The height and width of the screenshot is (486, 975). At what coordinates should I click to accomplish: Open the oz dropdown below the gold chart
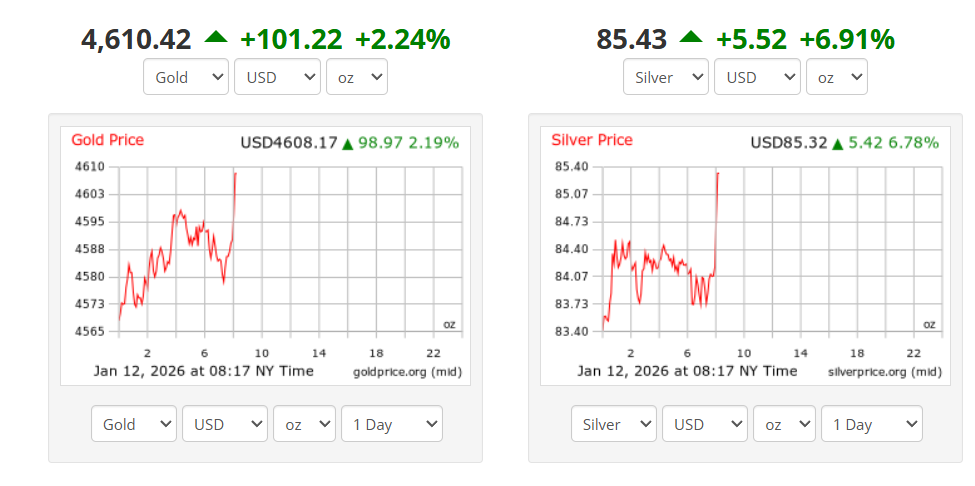pos(305,424)
